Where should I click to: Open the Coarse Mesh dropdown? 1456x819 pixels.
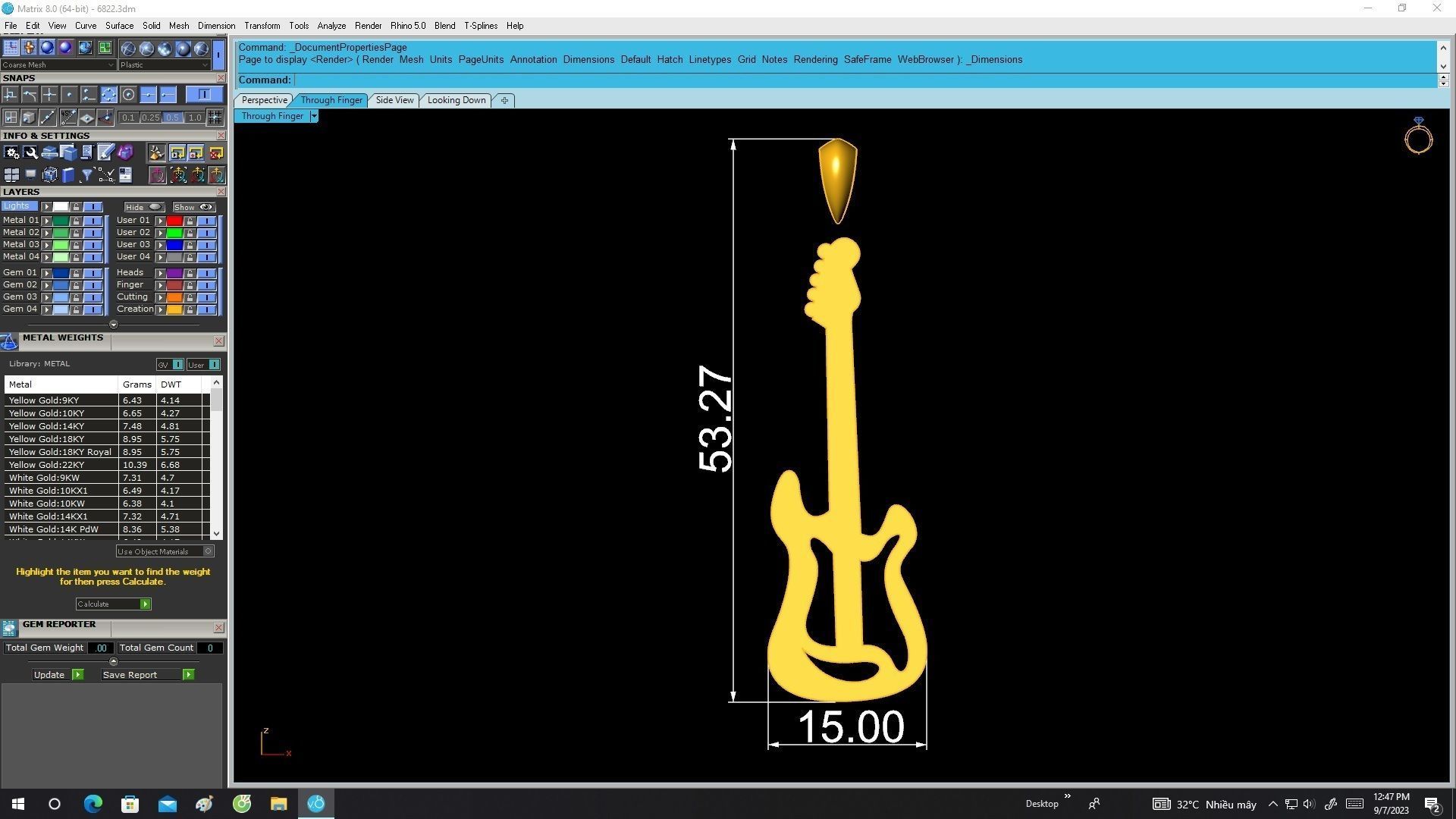tap(58, 65)
